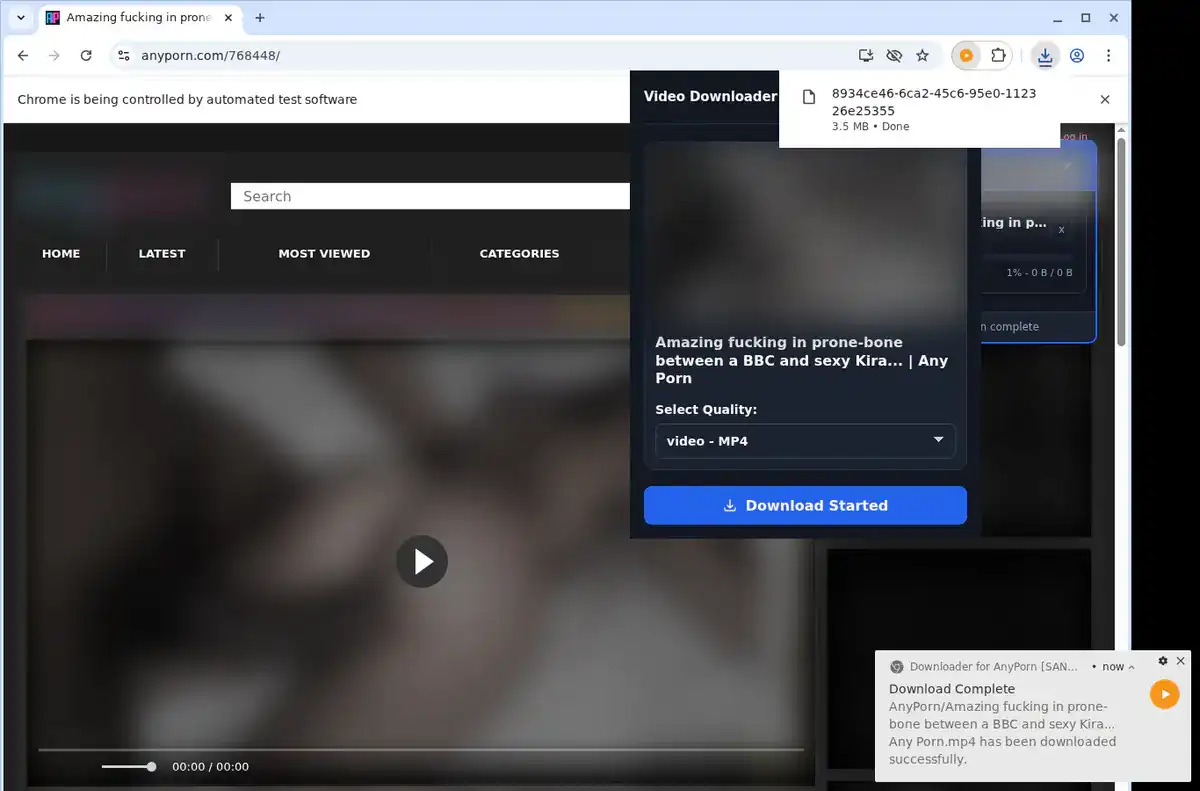
Task: Go back to the previous page
Action: (23, 56)
